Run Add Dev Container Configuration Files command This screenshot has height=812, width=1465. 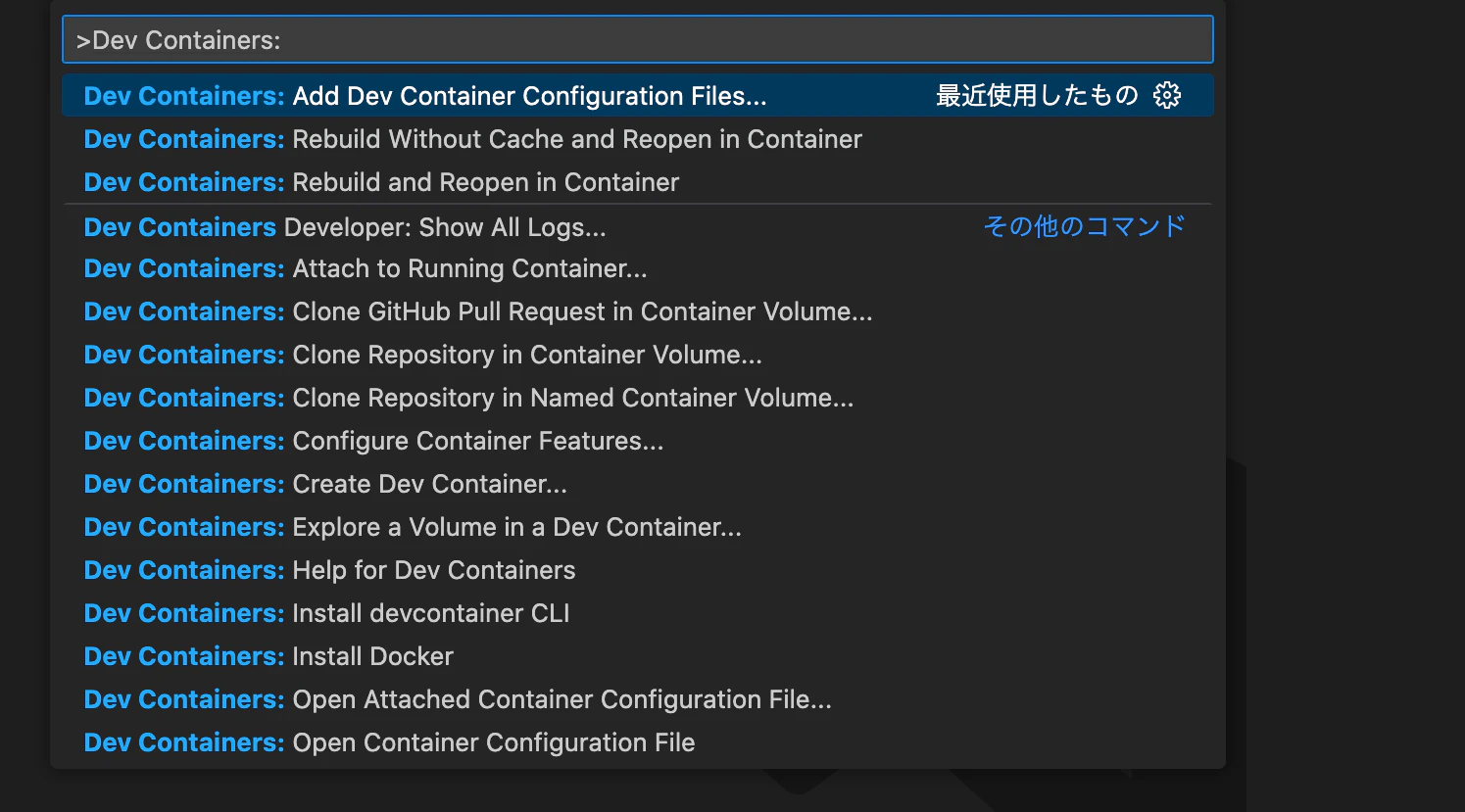pyautogui.click(x=638, y=96)
